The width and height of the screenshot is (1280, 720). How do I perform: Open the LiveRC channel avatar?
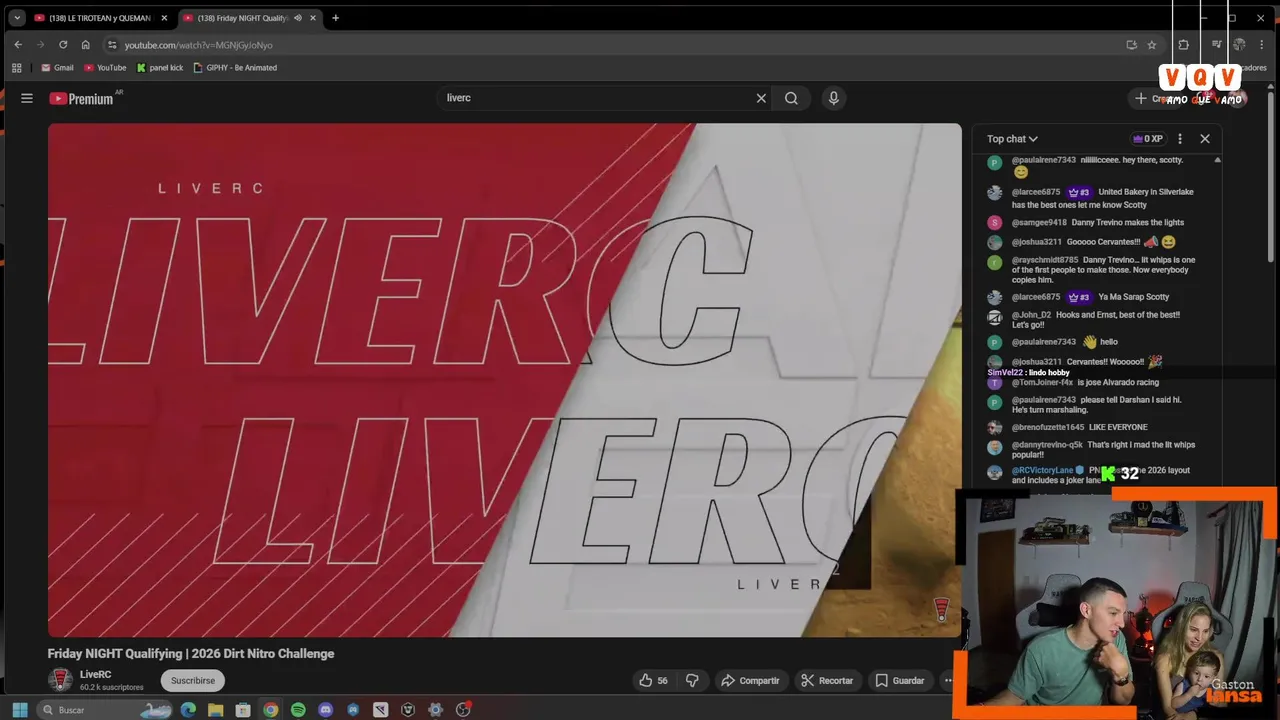pos(61,680)
